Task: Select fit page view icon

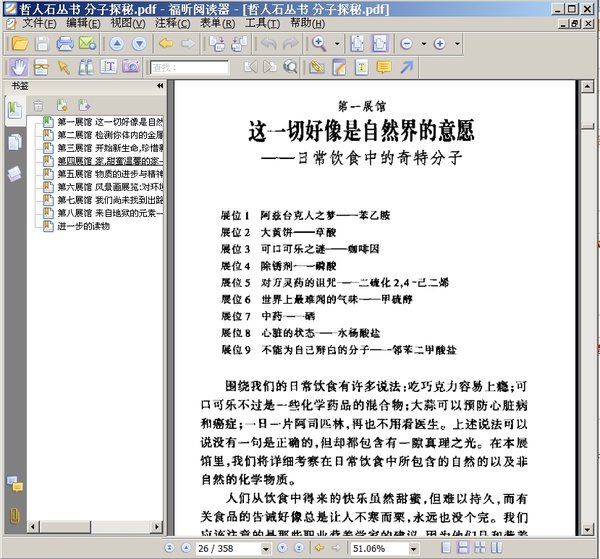Action: click(x=357, y=44)
